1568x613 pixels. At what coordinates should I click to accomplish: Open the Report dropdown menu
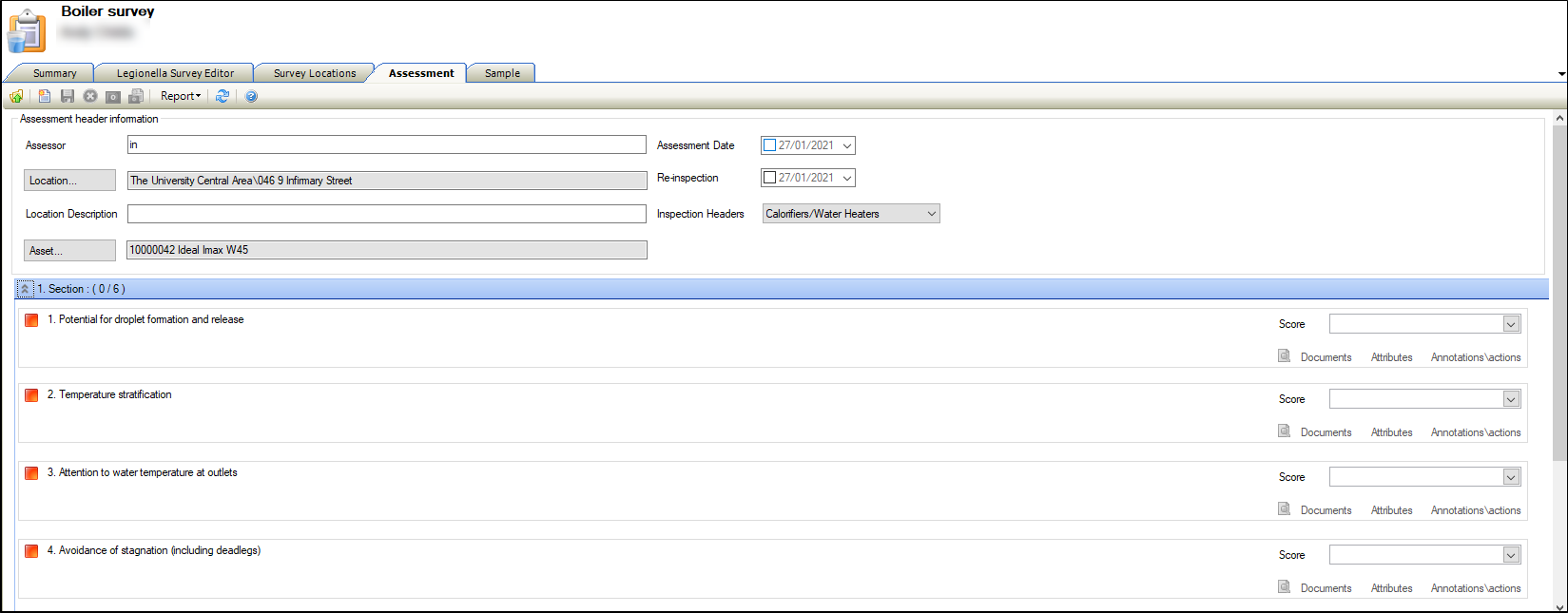pos(181,96)
